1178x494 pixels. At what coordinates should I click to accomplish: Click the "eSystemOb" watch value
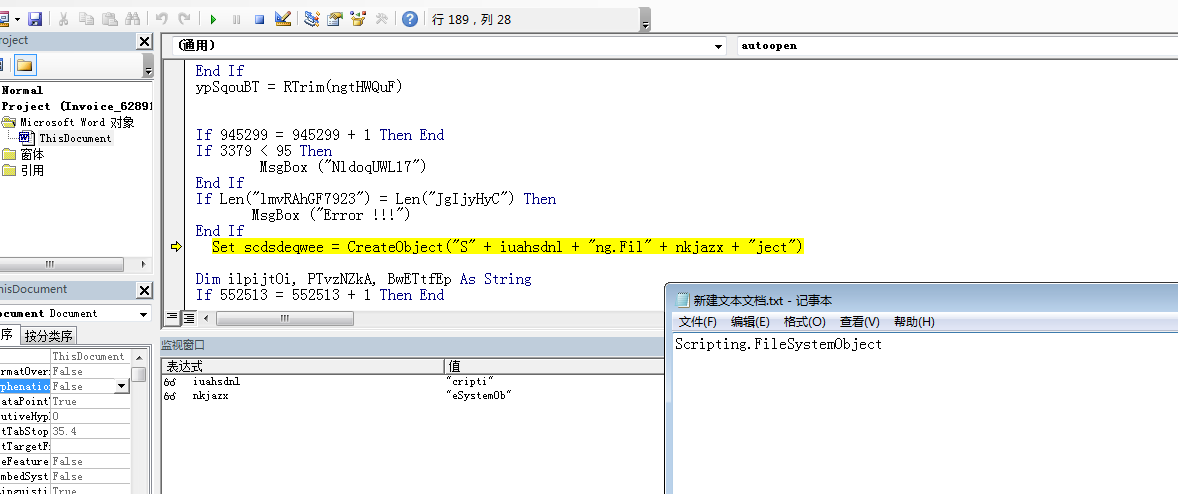479,395
